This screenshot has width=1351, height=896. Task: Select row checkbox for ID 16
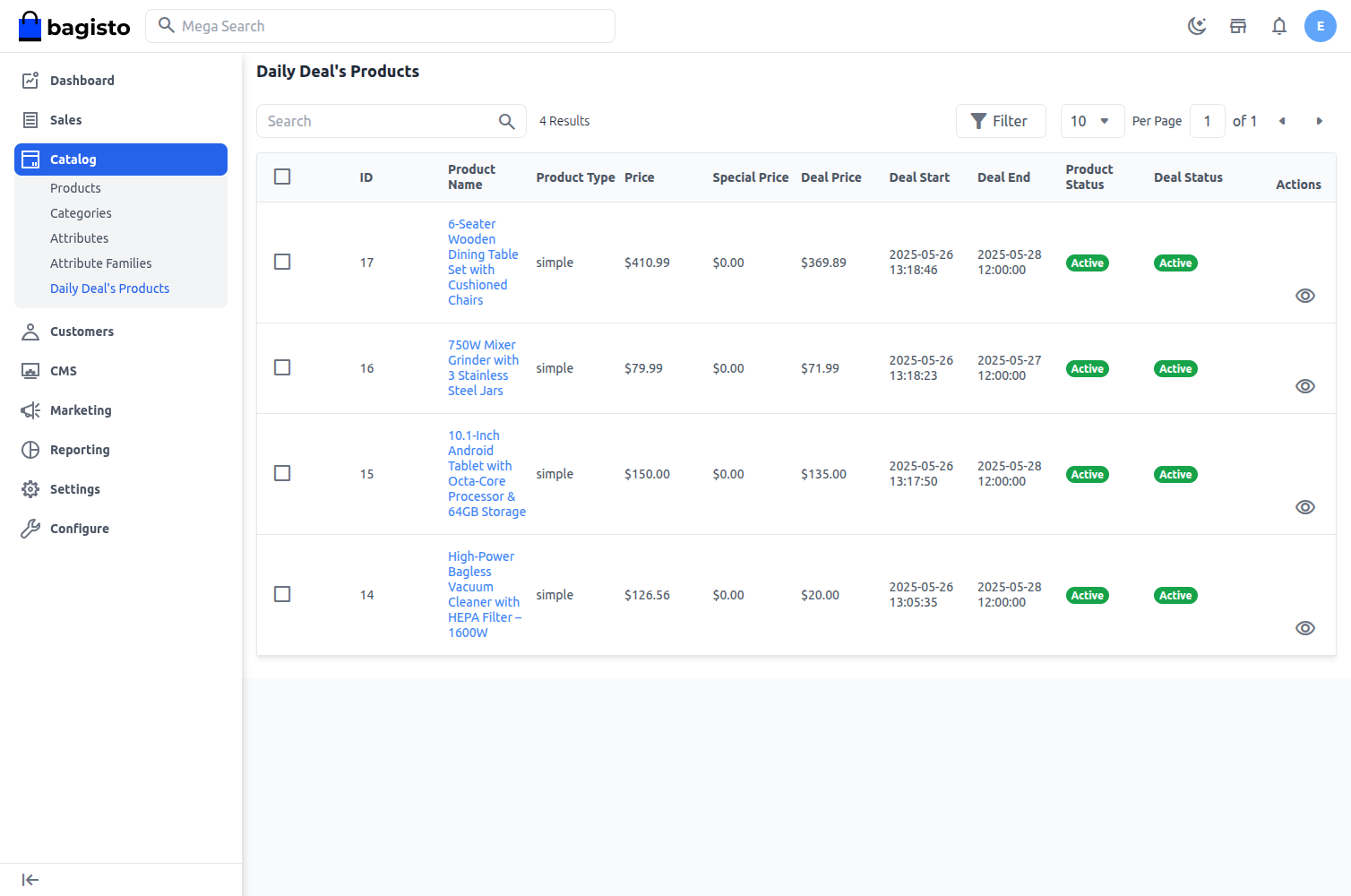[x=282, y=367]
